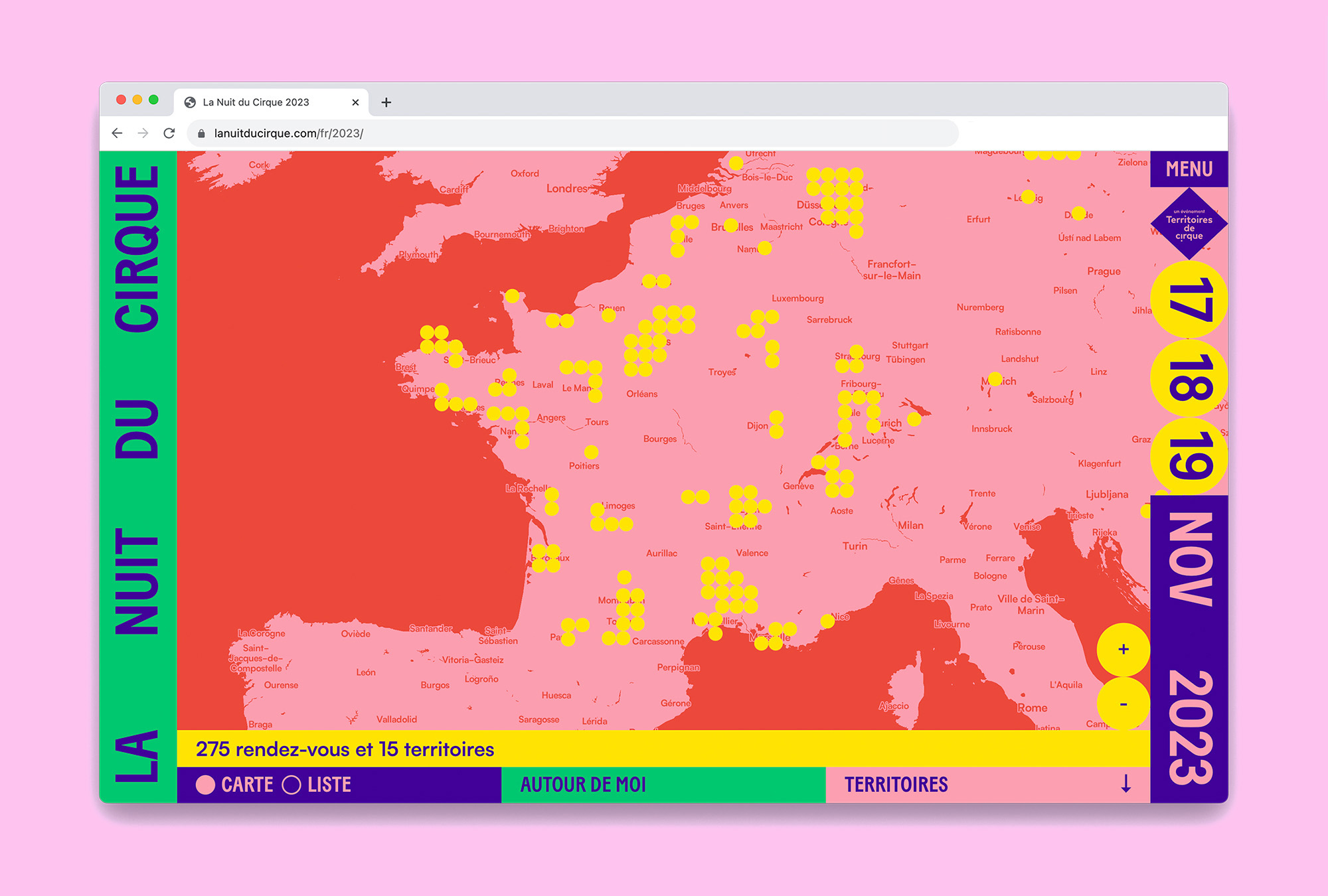Open the MENU button

(1189, 169)
